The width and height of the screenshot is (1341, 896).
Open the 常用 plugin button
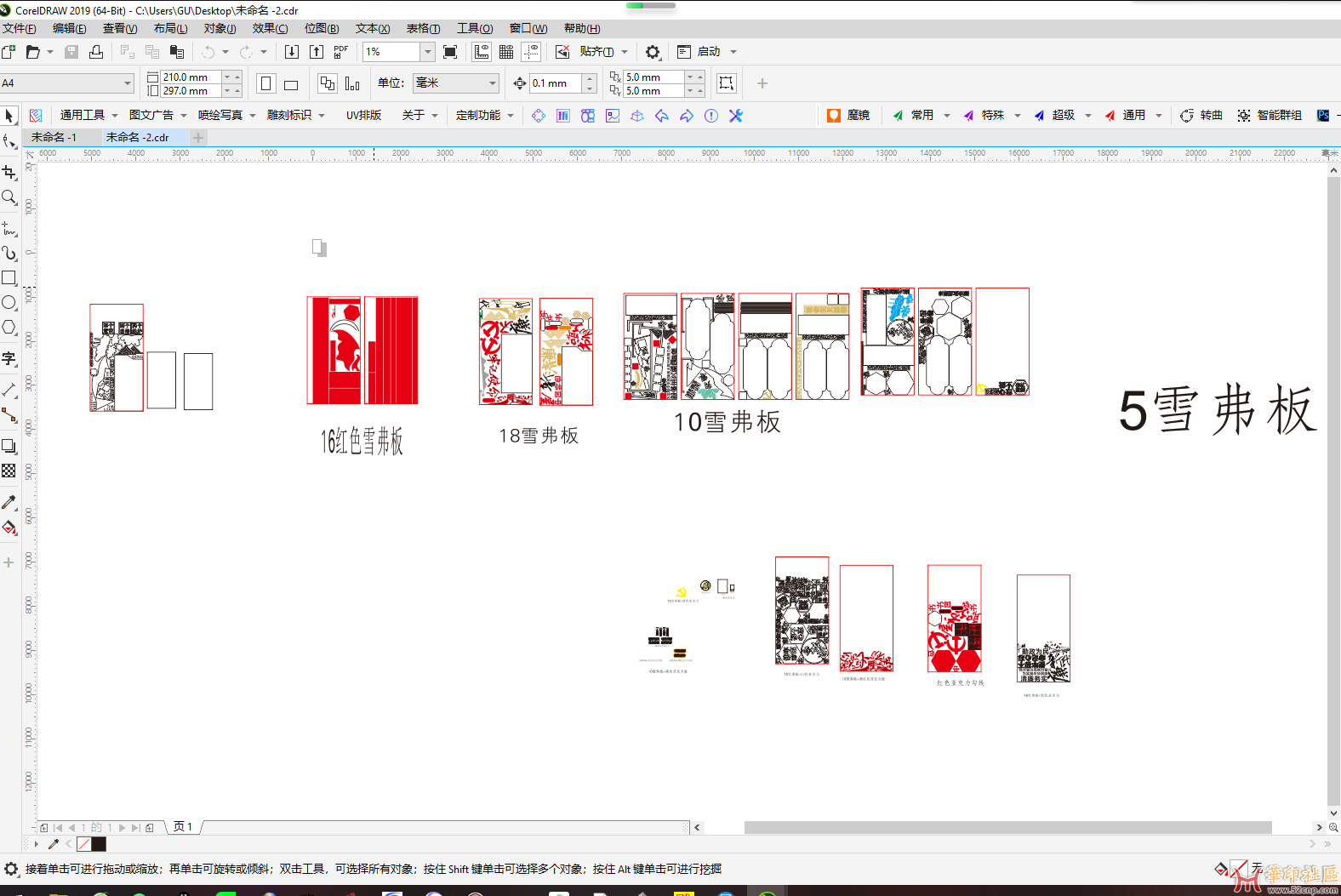[913, 116]
